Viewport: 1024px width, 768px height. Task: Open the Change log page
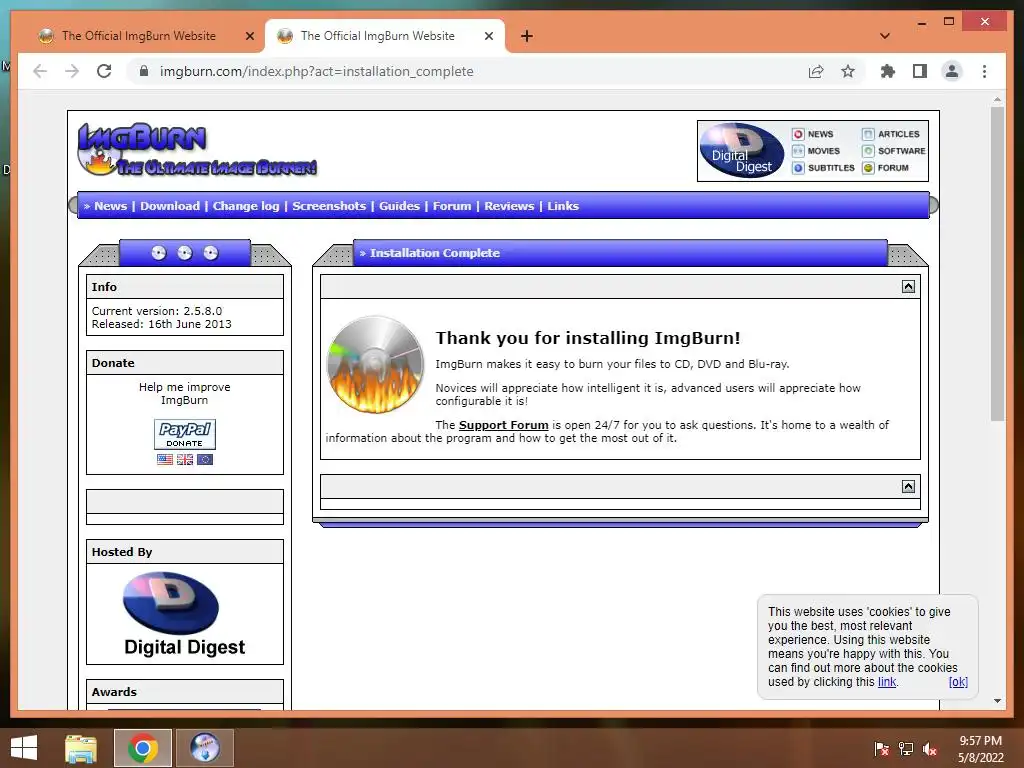click(246, 206)
